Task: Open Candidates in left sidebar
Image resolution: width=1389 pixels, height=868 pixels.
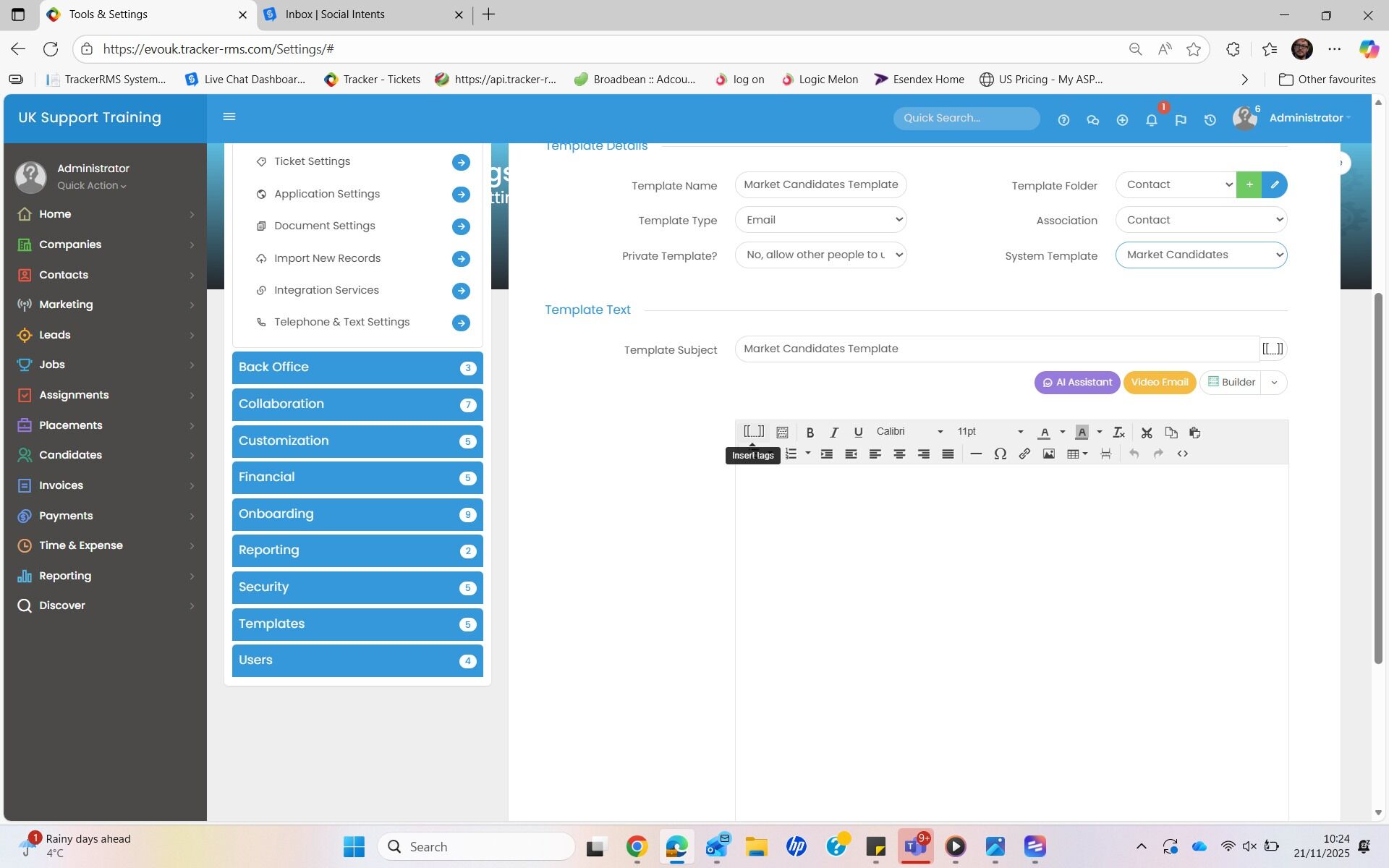Action: pos(70,455)
